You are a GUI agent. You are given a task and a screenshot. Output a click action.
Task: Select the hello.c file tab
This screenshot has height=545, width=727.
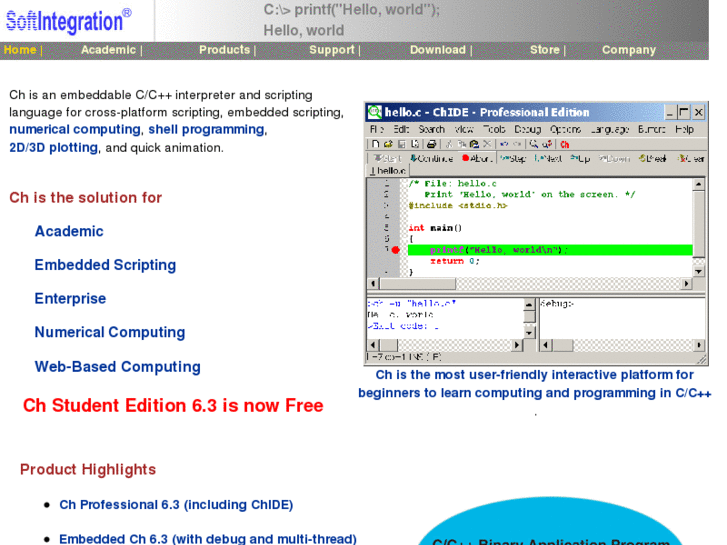[388, 171]
